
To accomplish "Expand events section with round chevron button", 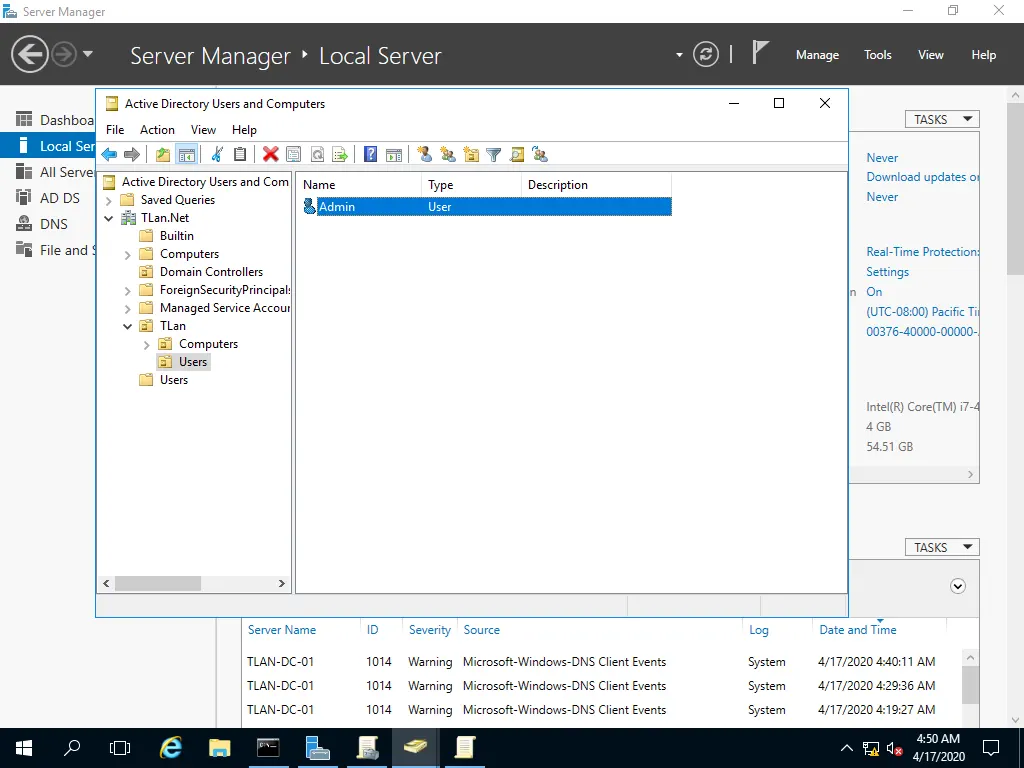I will [x=957, y=586].
